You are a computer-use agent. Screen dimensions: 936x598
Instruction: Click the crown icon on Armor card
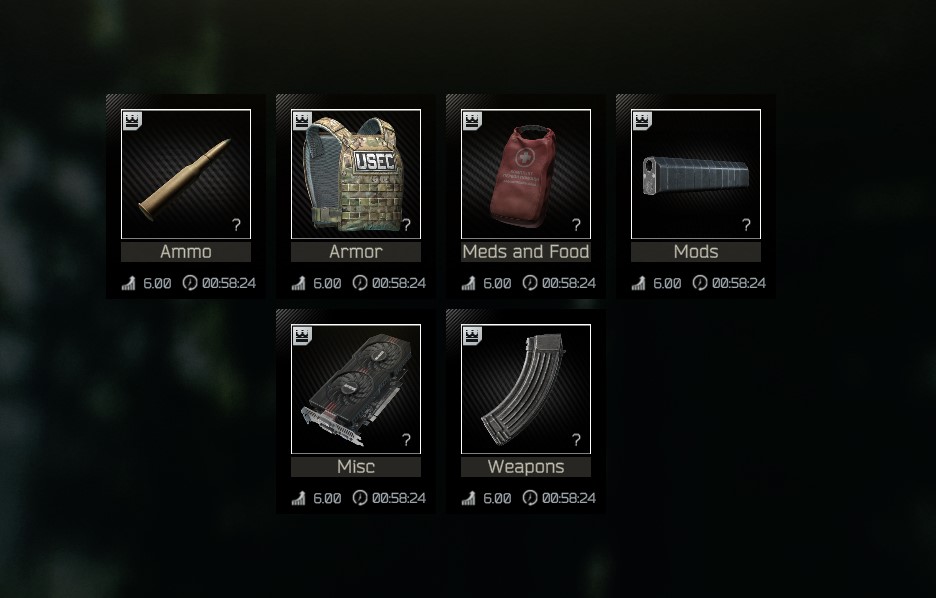[302, 121]
